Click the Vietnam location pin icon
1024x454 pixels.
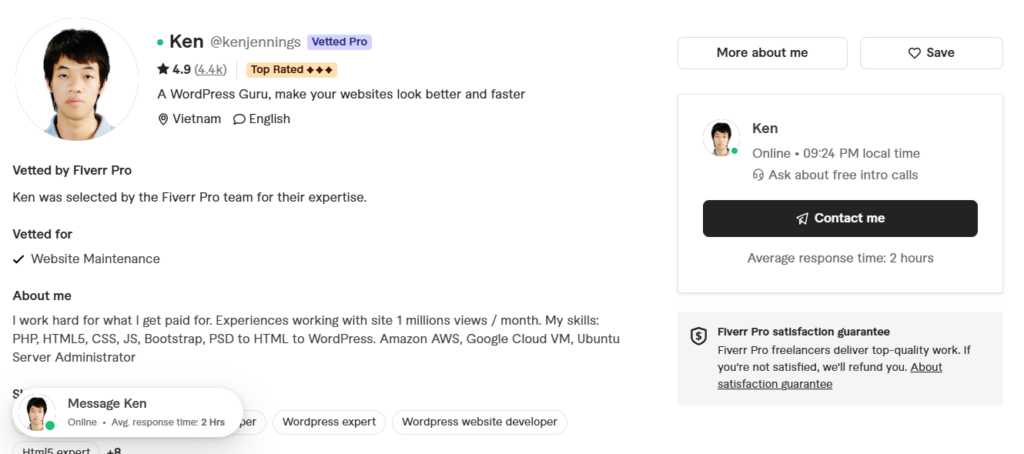click(x=163, y=119)
